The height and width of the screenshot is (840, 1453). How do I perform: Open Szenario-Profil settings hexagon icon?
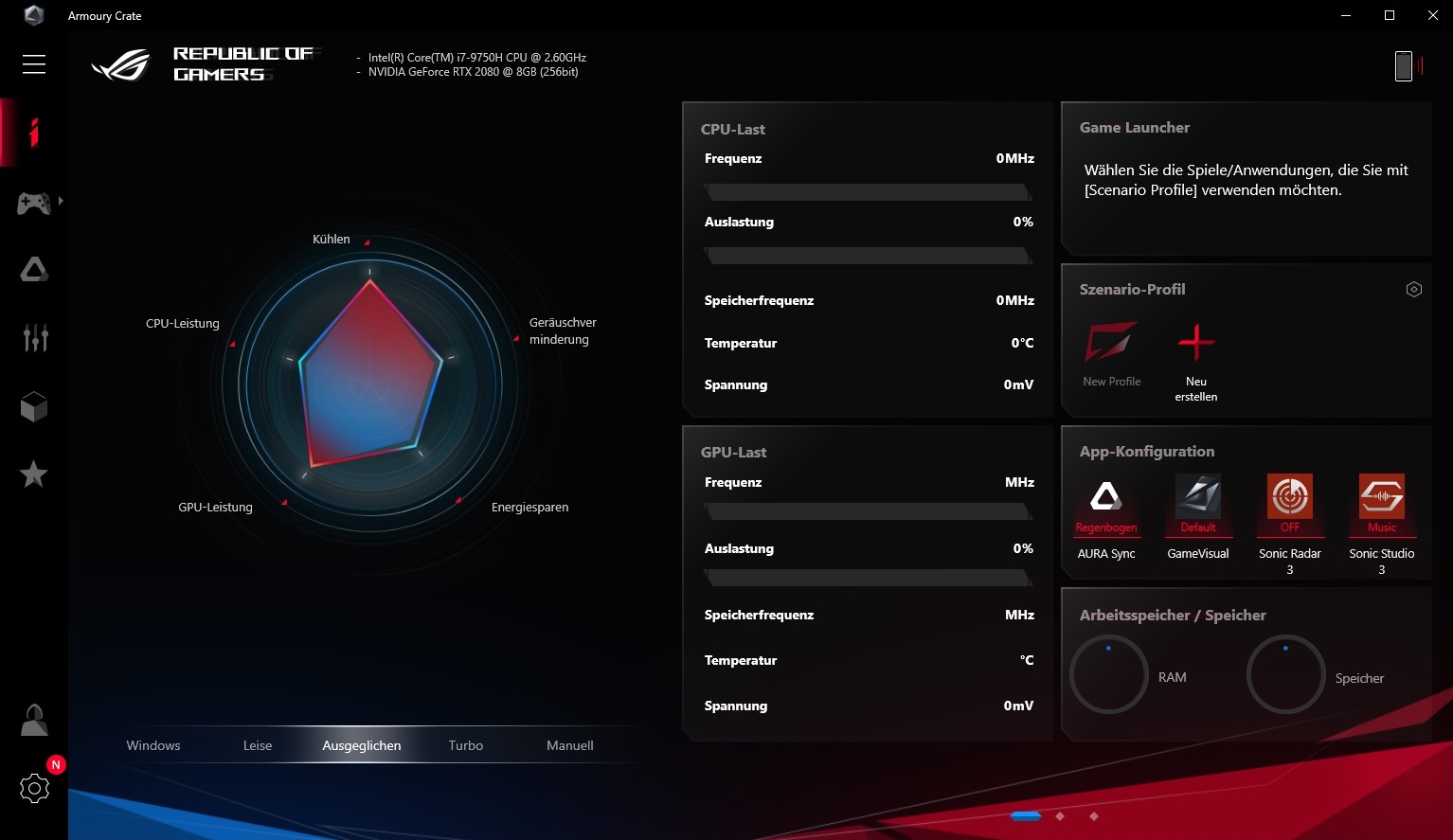point(1414,290)
